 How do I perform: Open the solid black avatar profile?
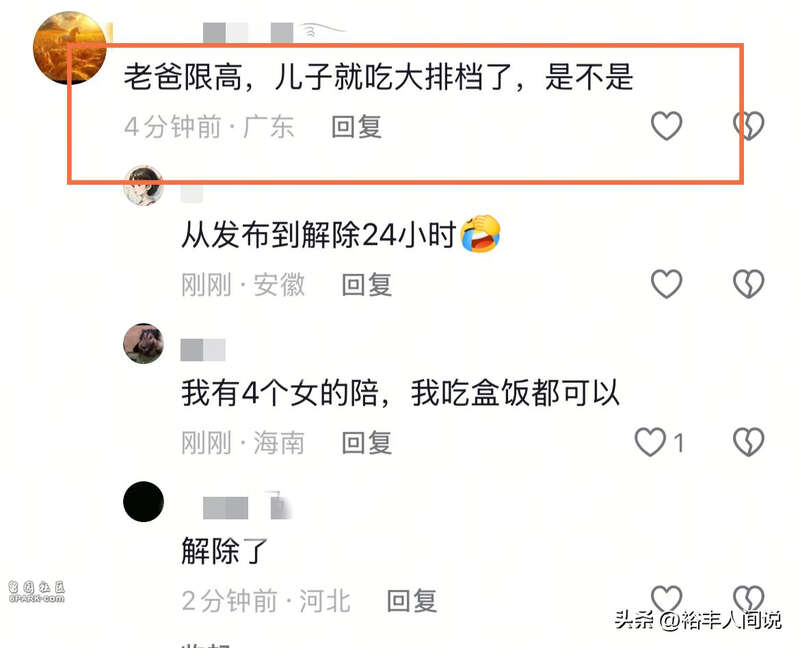(x=143, y=502)
